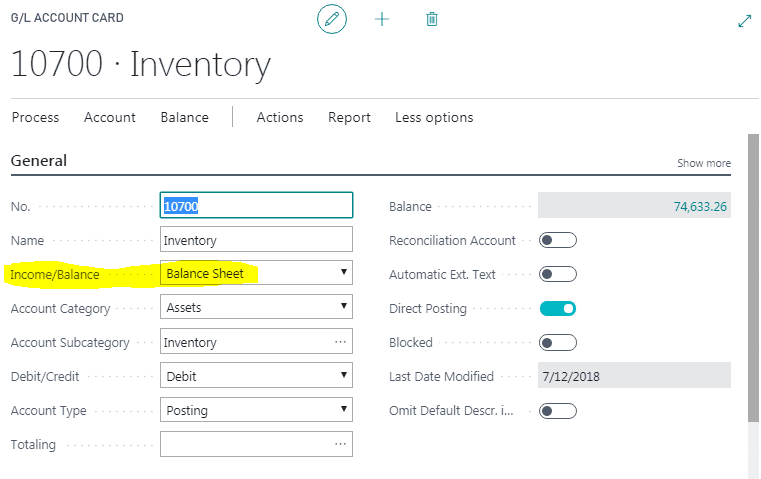This screenshot has height=479, width=761.
Task: Click into the Name input field
Action: click(x=256, y=240)
